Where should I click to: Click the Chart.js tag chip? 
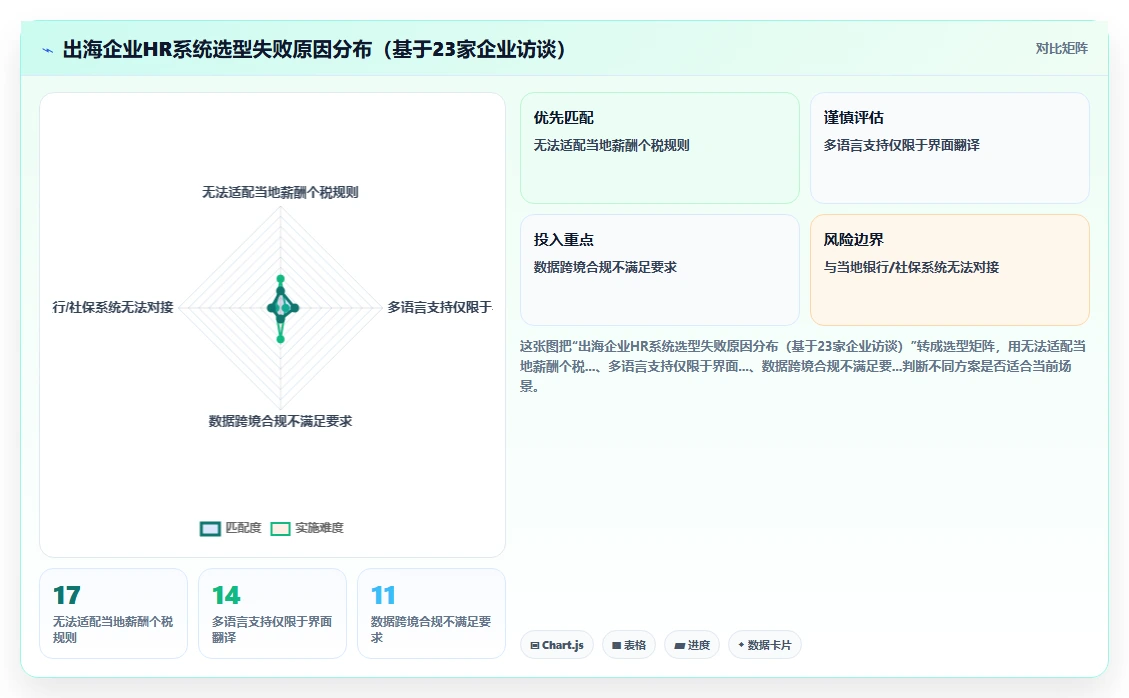pyautogui.click(x=557, y=645)
